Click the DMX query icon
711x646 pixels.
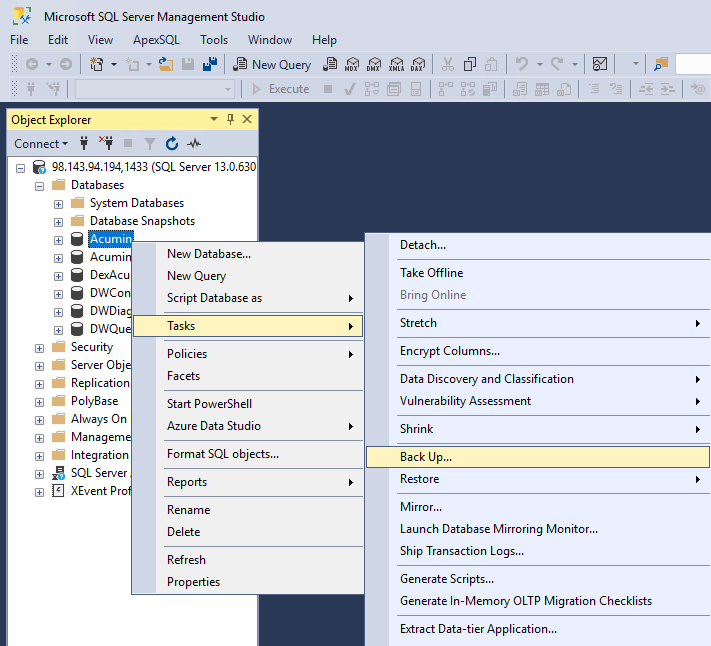pyautogui.click(x=374, y=65)
